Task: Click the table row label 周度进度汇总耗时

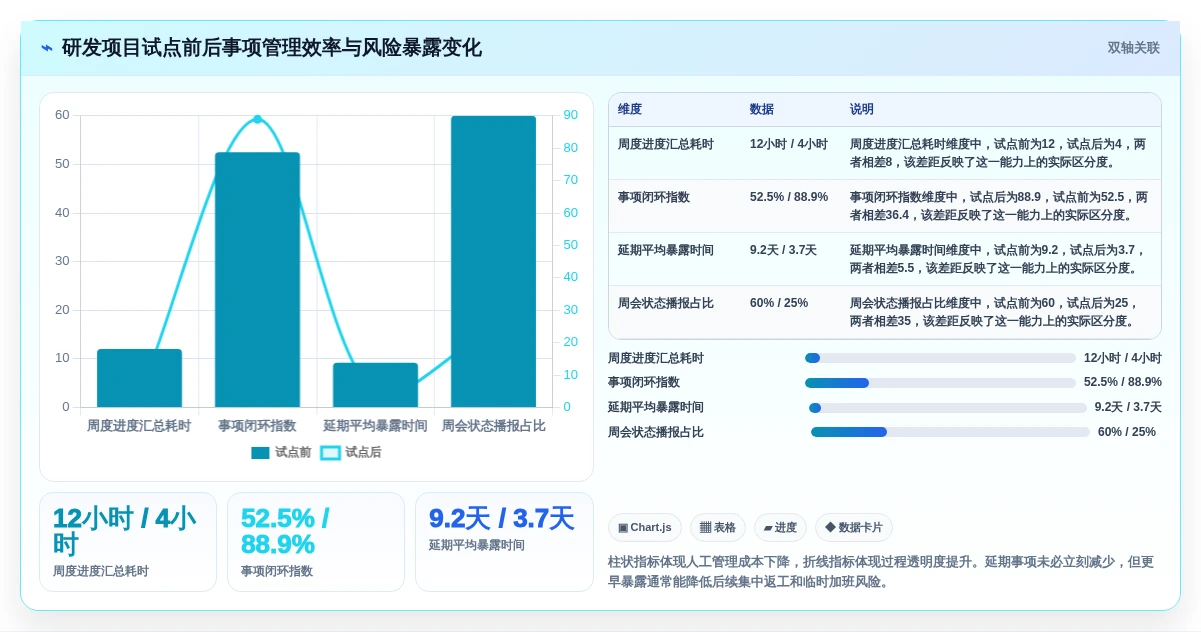Action: click(666, 144)
